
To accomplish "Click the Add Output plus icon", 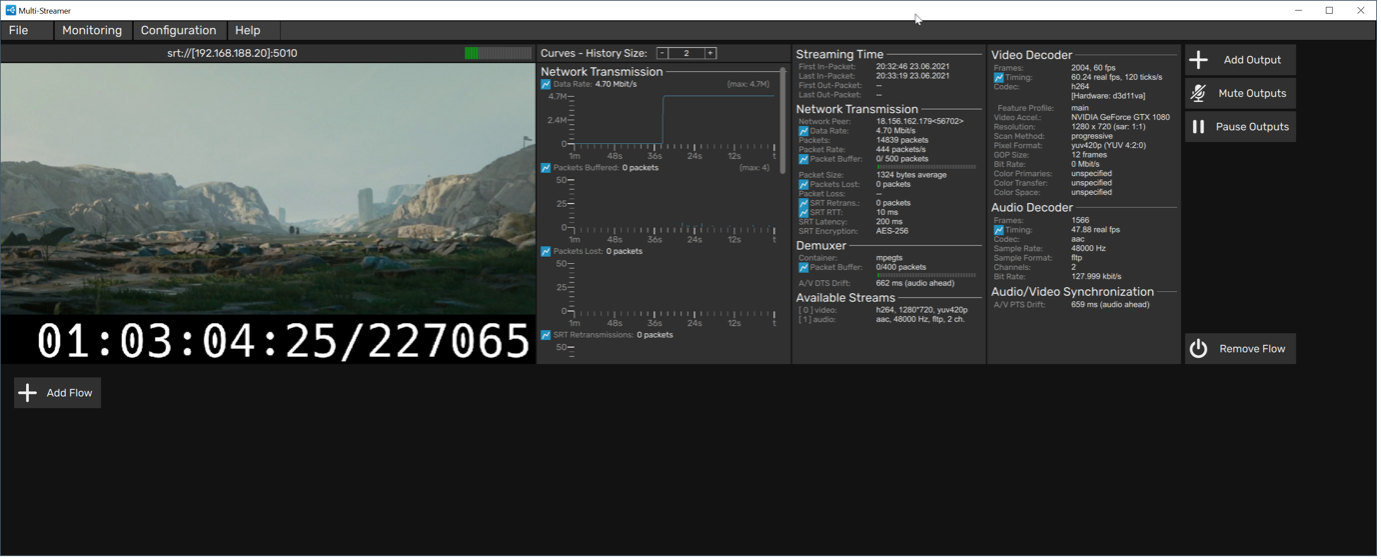I will (1199, 60).
